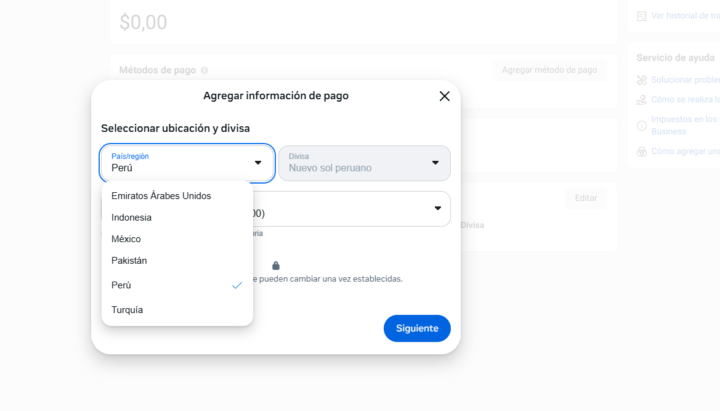This screenshot has width=720, height=411.
Task: Open the Cómo agregar una help link
Action: tap(685, 151)
